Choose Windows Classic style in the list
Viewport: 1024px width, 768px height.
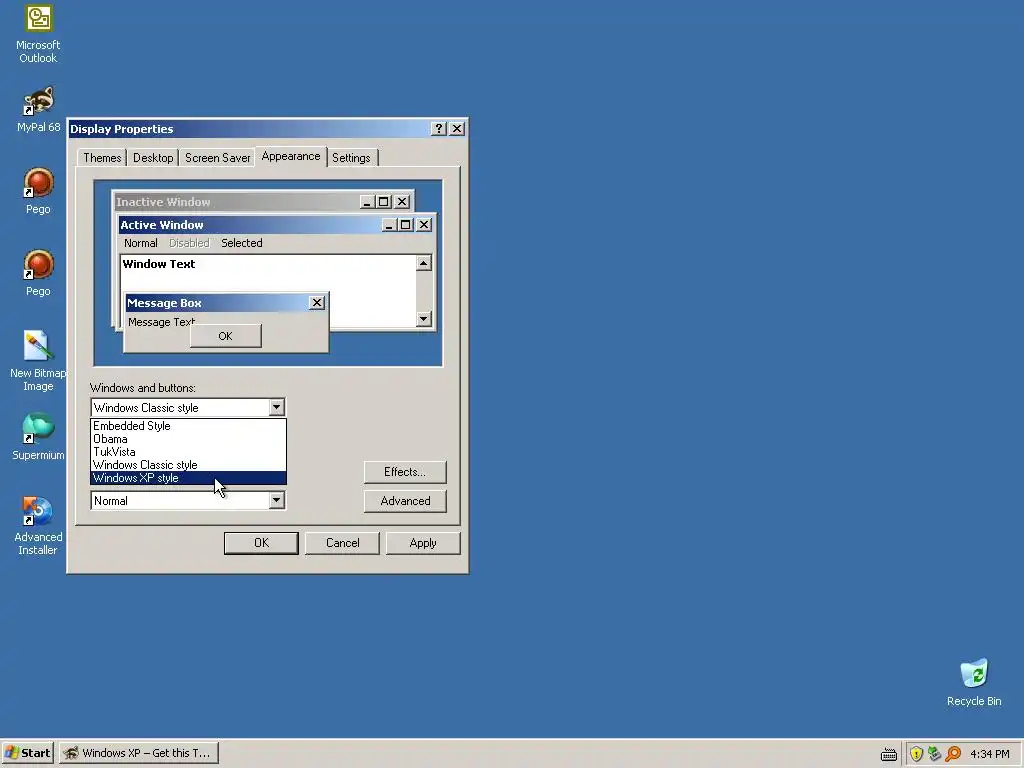[188, 465]
